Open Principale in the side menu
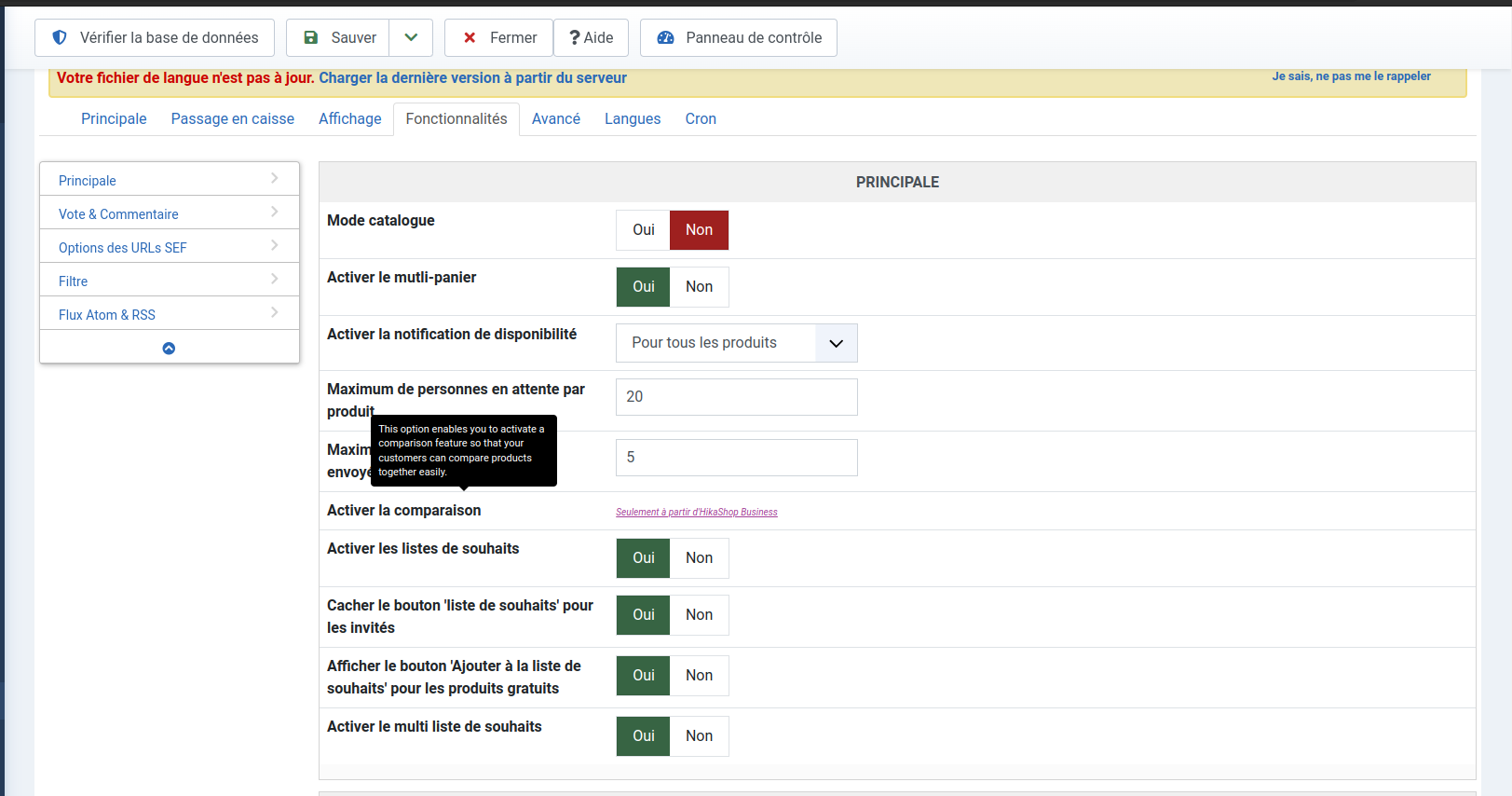This screenshot has width=1512, height=796. 88,181
